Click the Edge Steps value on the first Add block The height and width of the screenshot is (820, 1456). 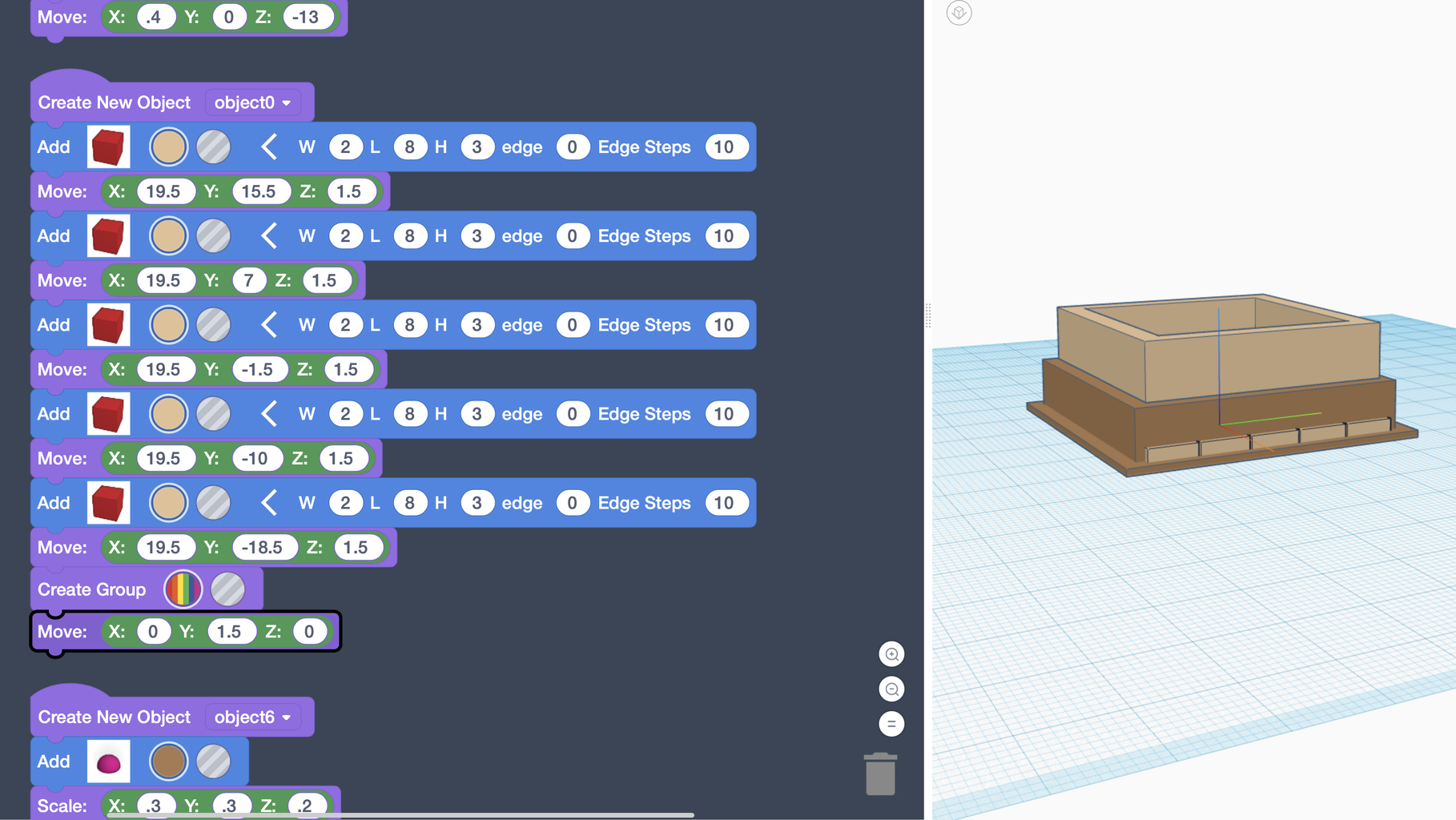726,147
